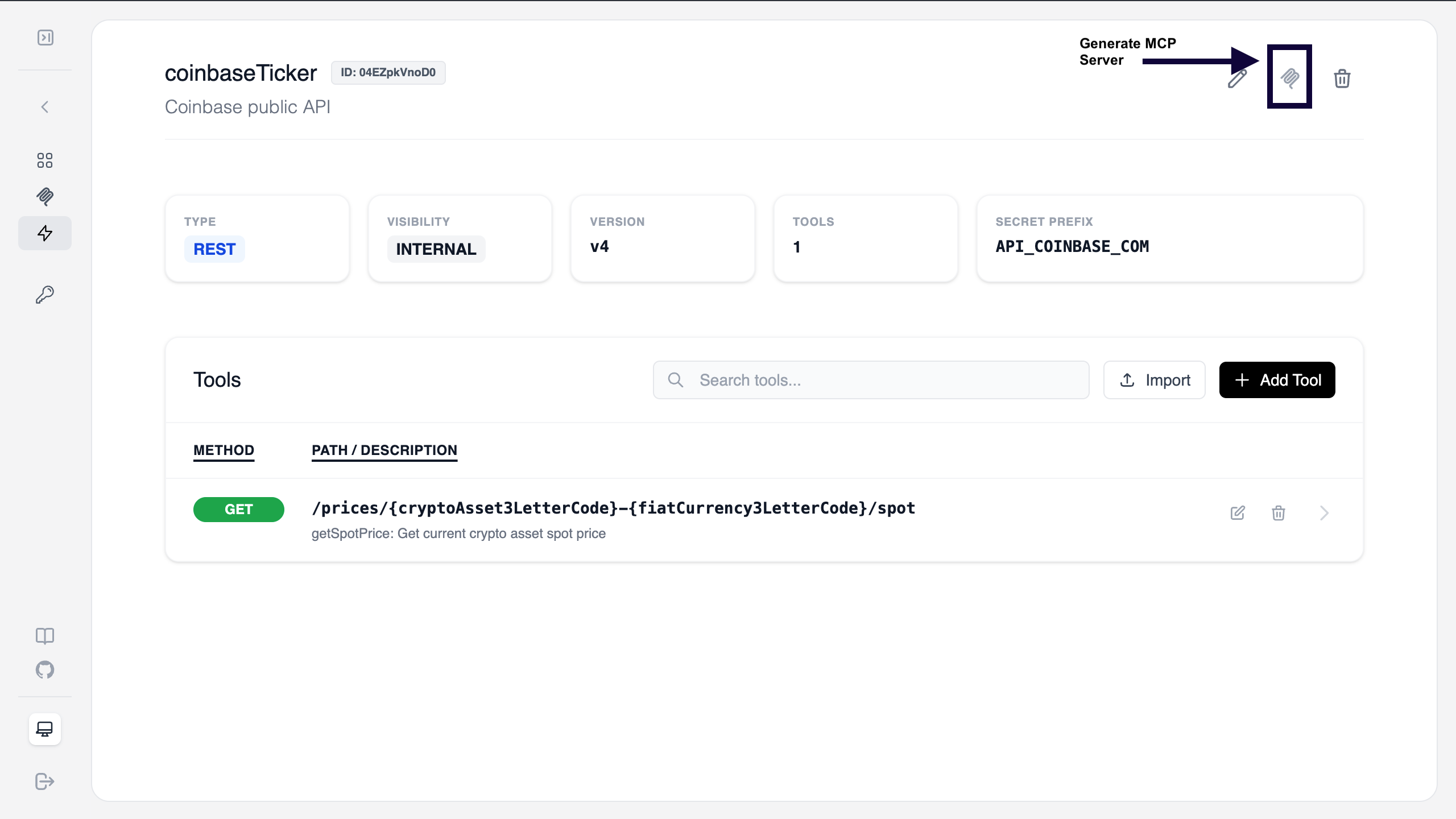Viewport: 1456px width, 819px height.
Task: Expand the getSpotPrice tool row chevron
Action: (x=1324, y=513)
